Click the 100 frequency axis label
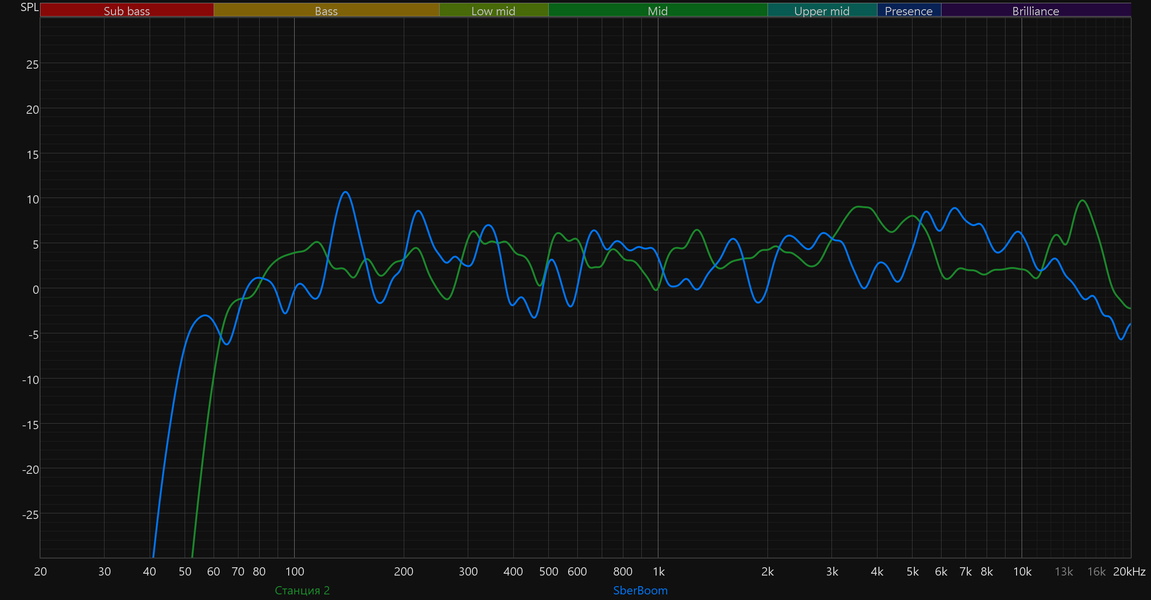The width and height of the screenshot is (1151, 600). [x=294, y=571]
